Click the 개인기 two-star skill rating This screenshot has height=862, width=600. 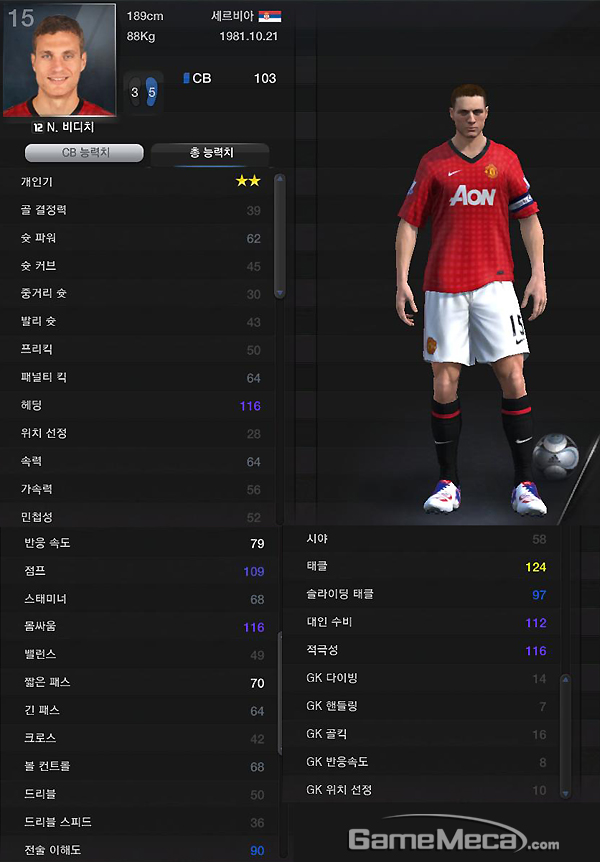[x=248, y=181]
